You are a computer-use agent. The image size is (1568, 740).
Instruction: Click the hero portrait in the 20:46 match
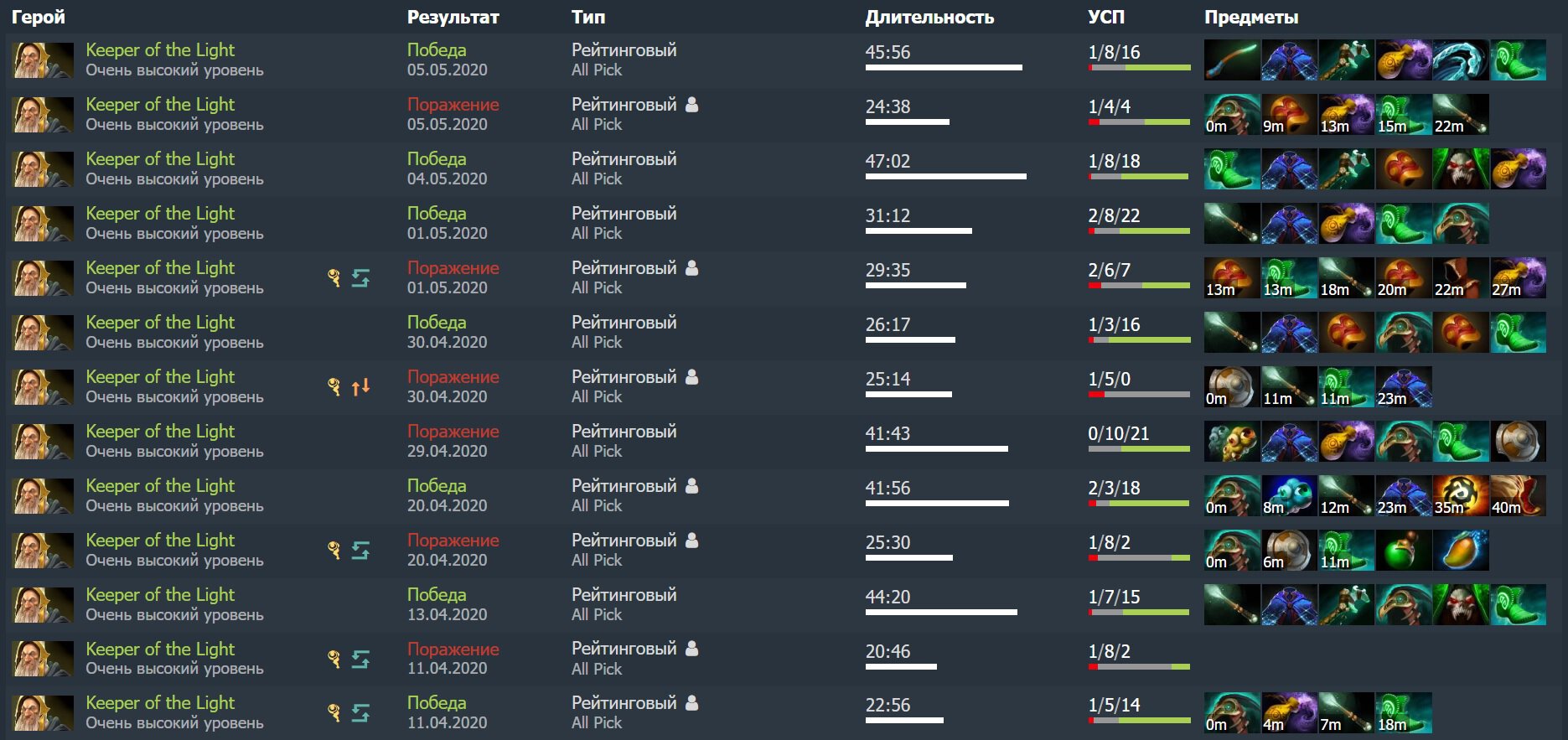click(44, 660)
